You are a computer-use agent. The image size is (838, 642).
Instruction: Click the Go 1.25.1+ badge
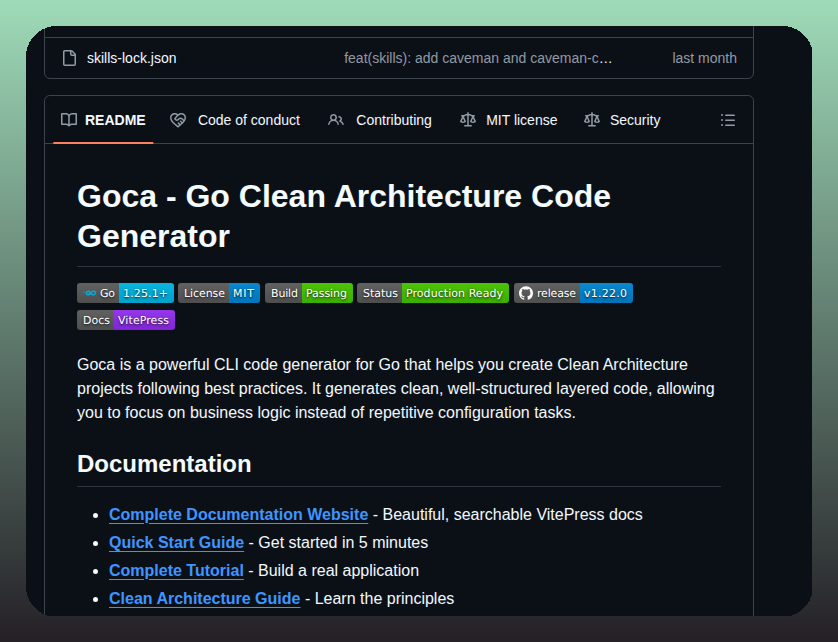pos(126,293)
